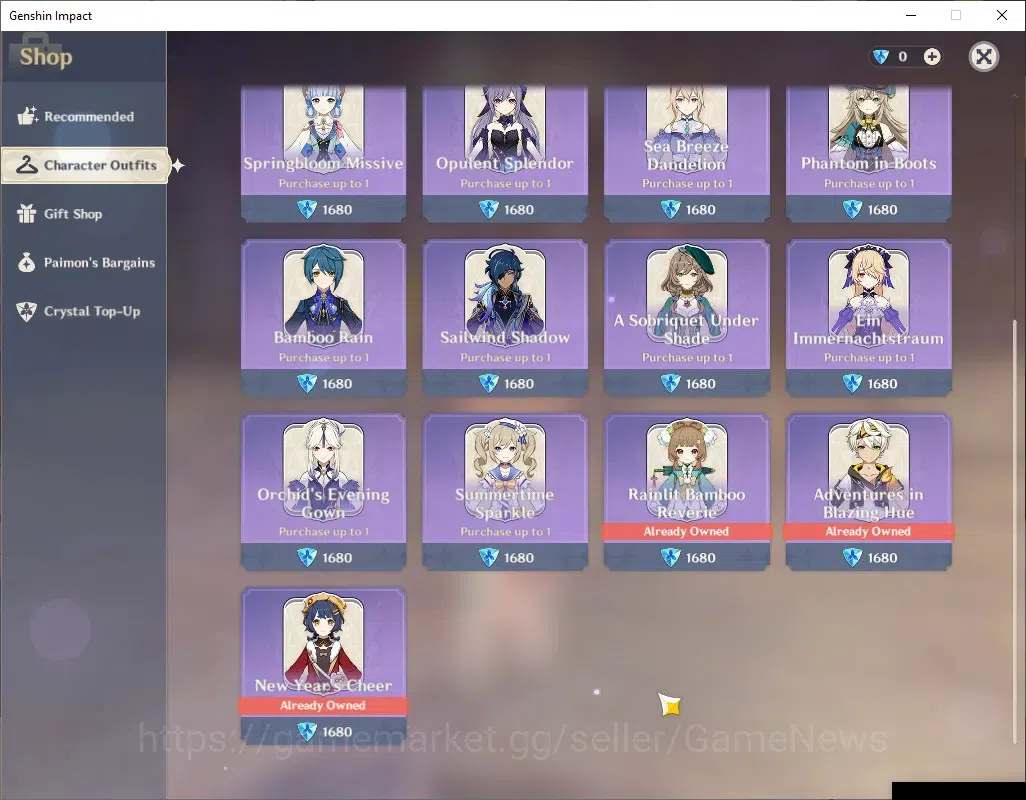Select the Sailwind Shadow outfit

tap(505, 317)
